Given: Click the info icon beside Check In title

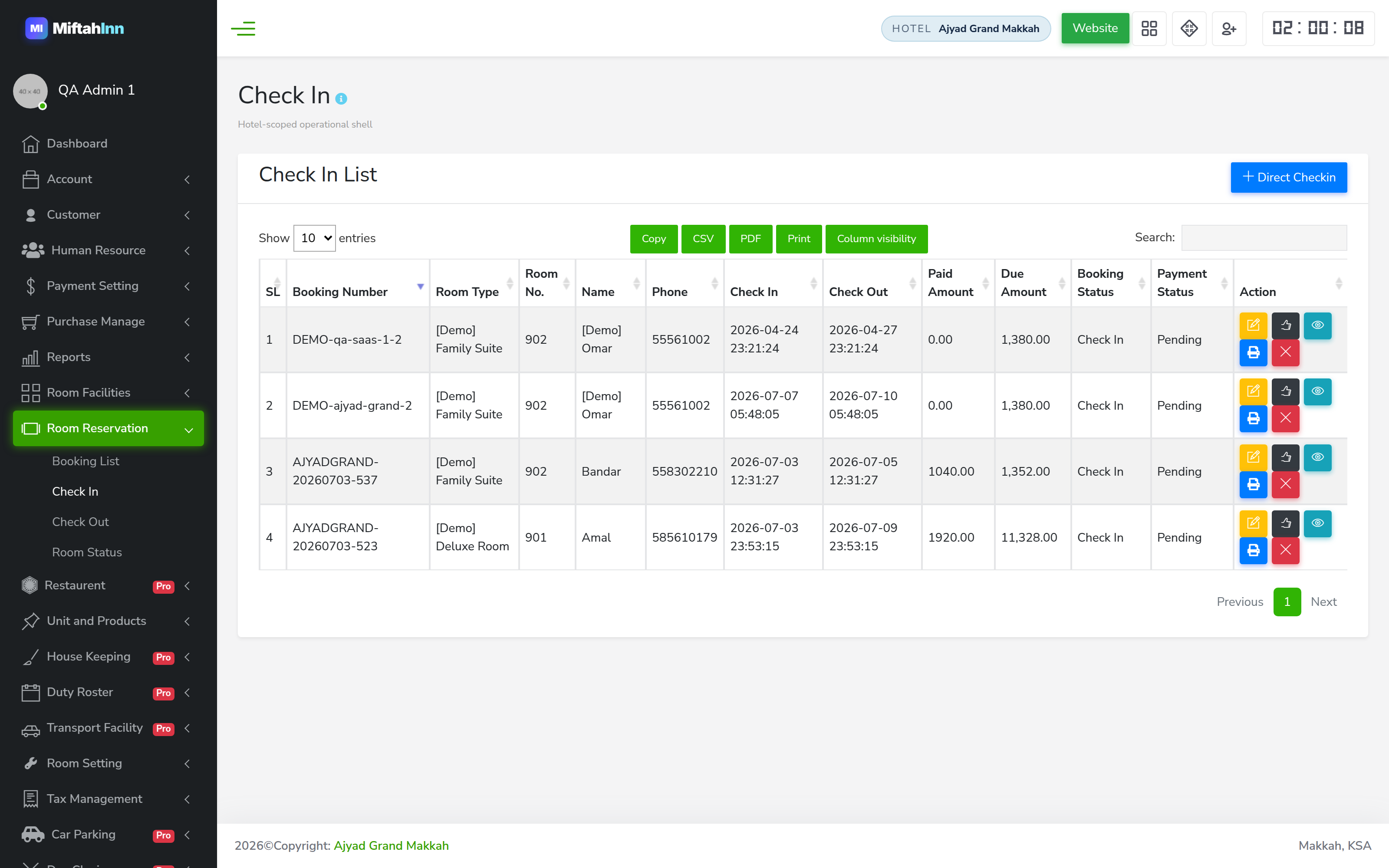Looking at the screenshot, I should coord(341,99).
